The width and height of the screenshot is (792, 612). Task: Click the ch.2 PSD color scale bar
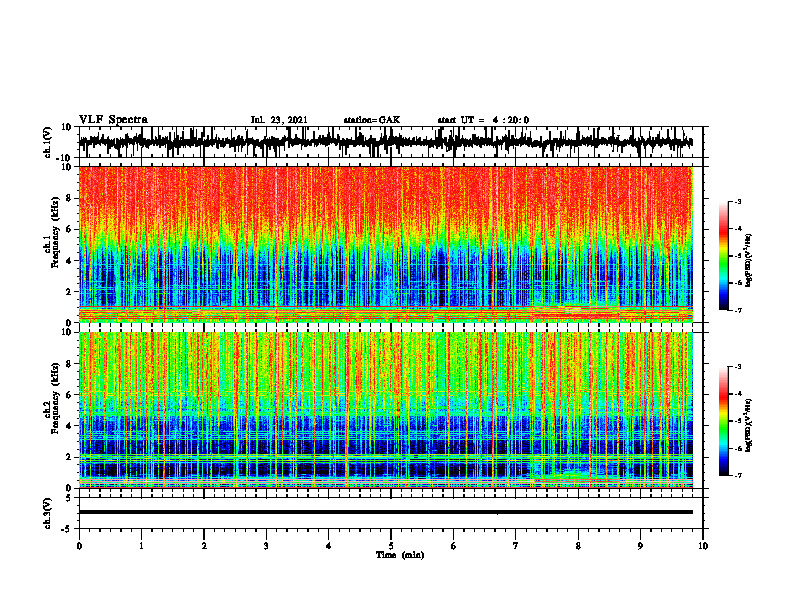723,421
